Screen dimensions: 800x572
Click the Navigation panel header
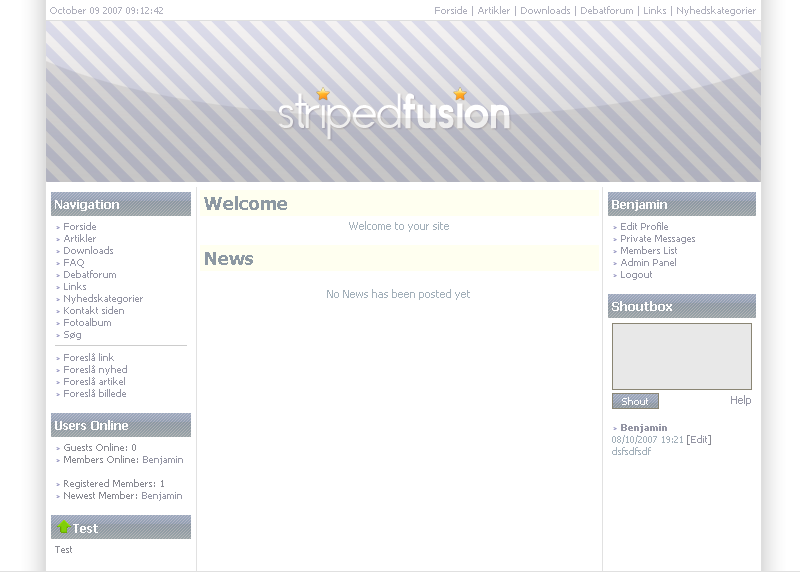(x=121, y=204)
